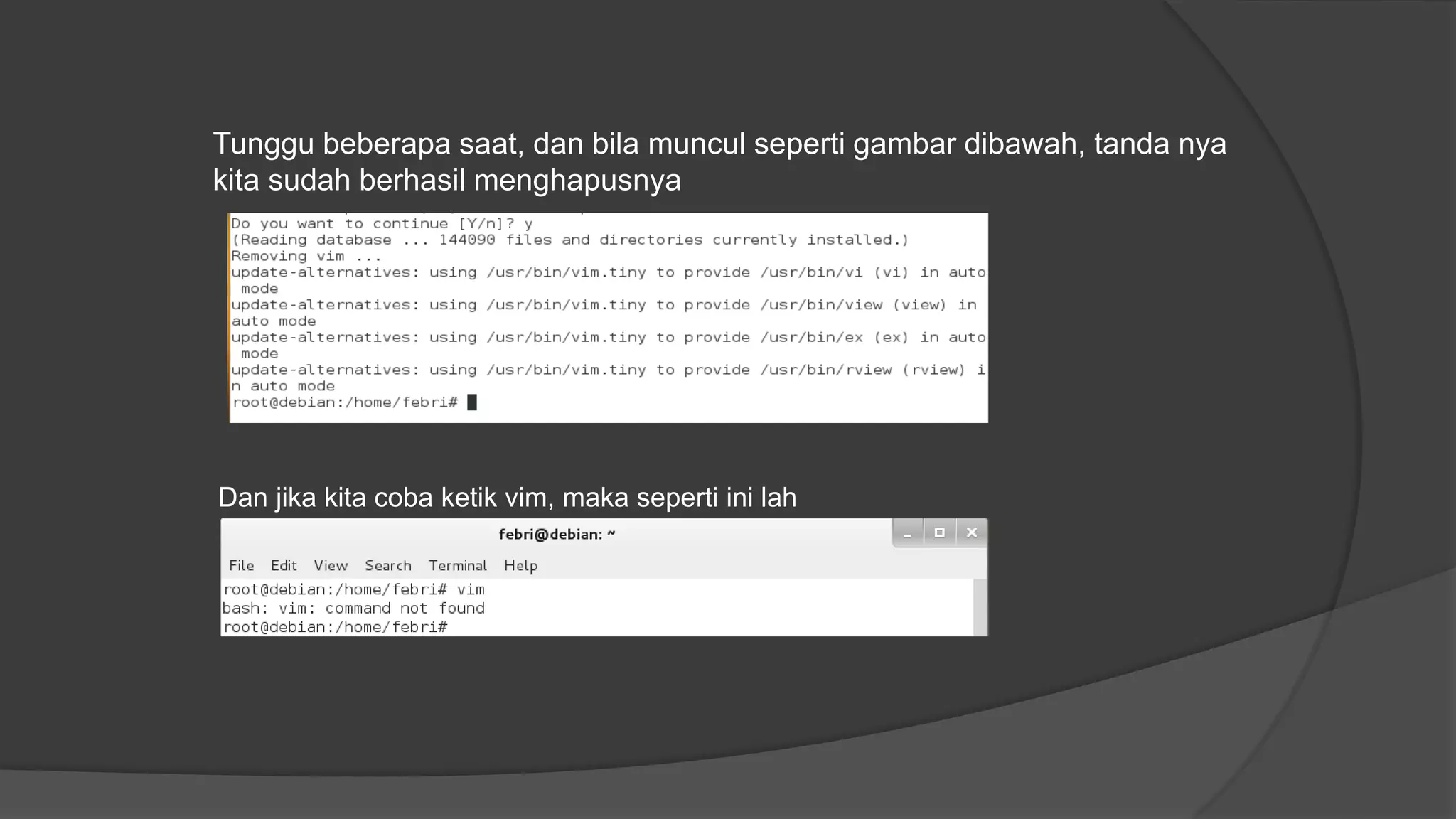Click the '/usr/bin/view (view)' update-alternatives line

(604, 313)
